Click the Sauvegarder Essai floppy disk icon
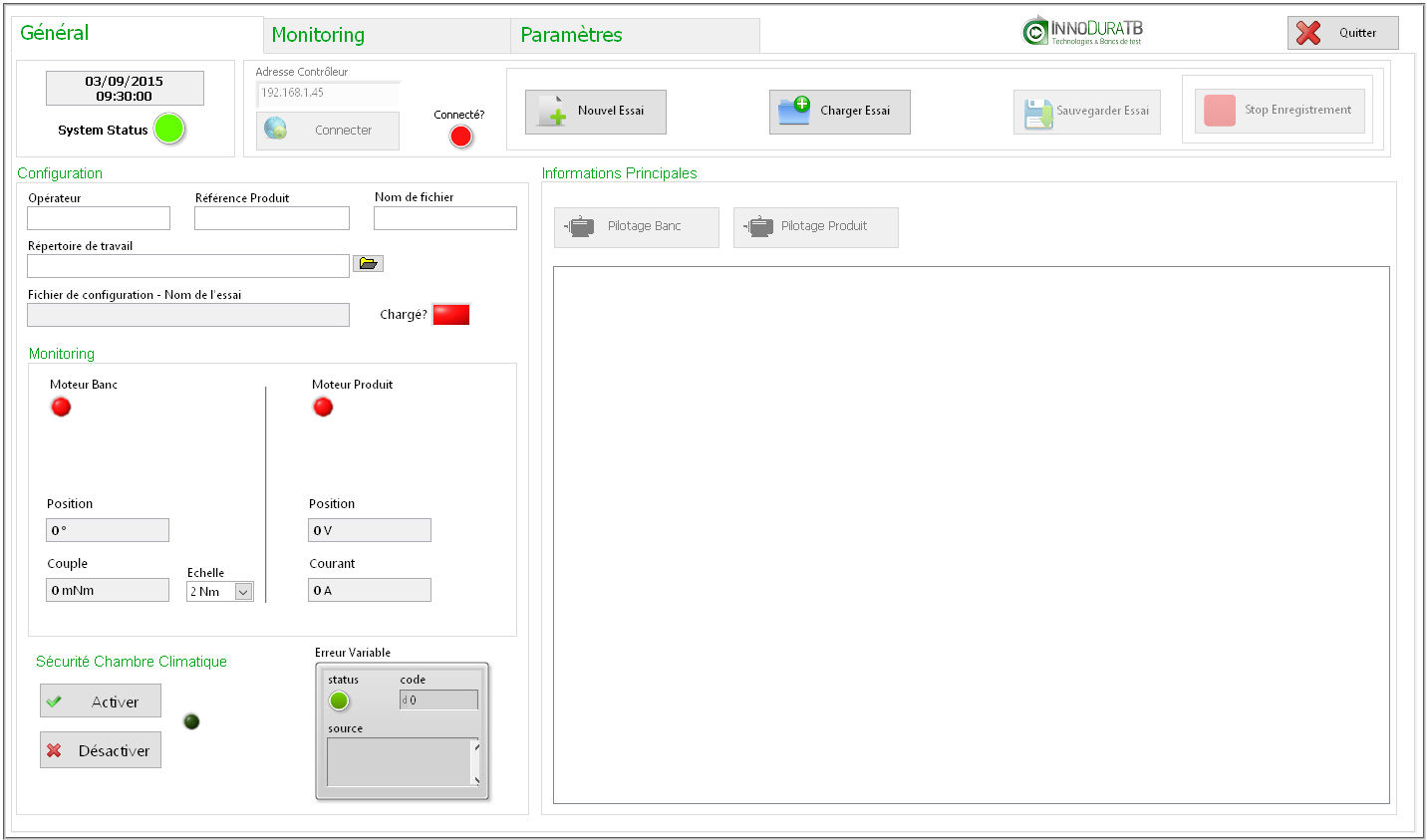The image size is (1427, 840). click(1038, 113)
